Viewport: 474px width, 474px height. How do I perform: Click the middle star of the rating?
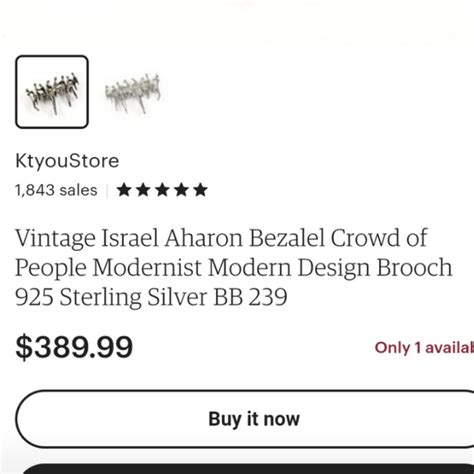[x=162, y=190]
